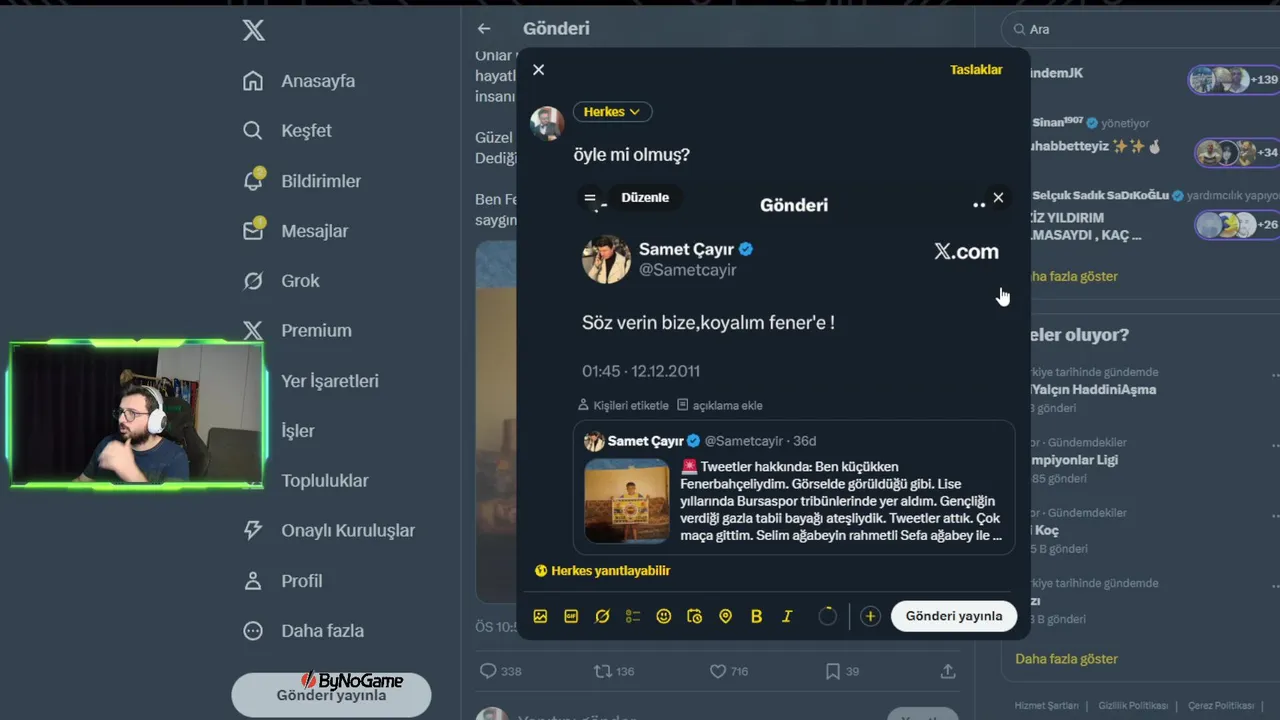Click the +34 avatar group

pos(1238,153)
